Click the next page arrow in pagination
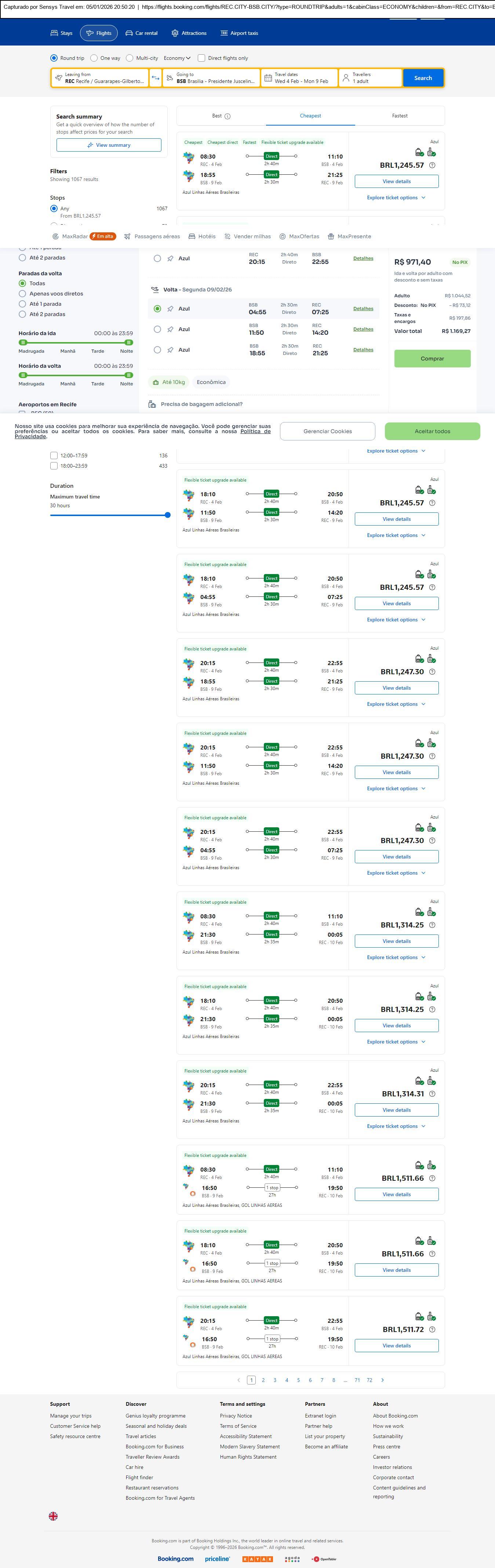The width and height of the screenshot is (495, 1568). click(382, 1380)
